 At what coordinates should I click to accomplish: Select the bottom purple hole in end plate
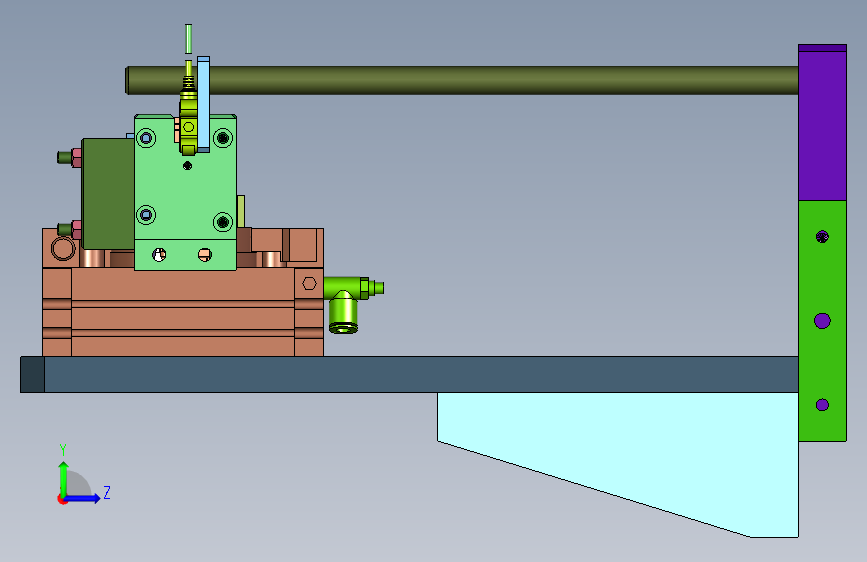click(x=822, y=405)
